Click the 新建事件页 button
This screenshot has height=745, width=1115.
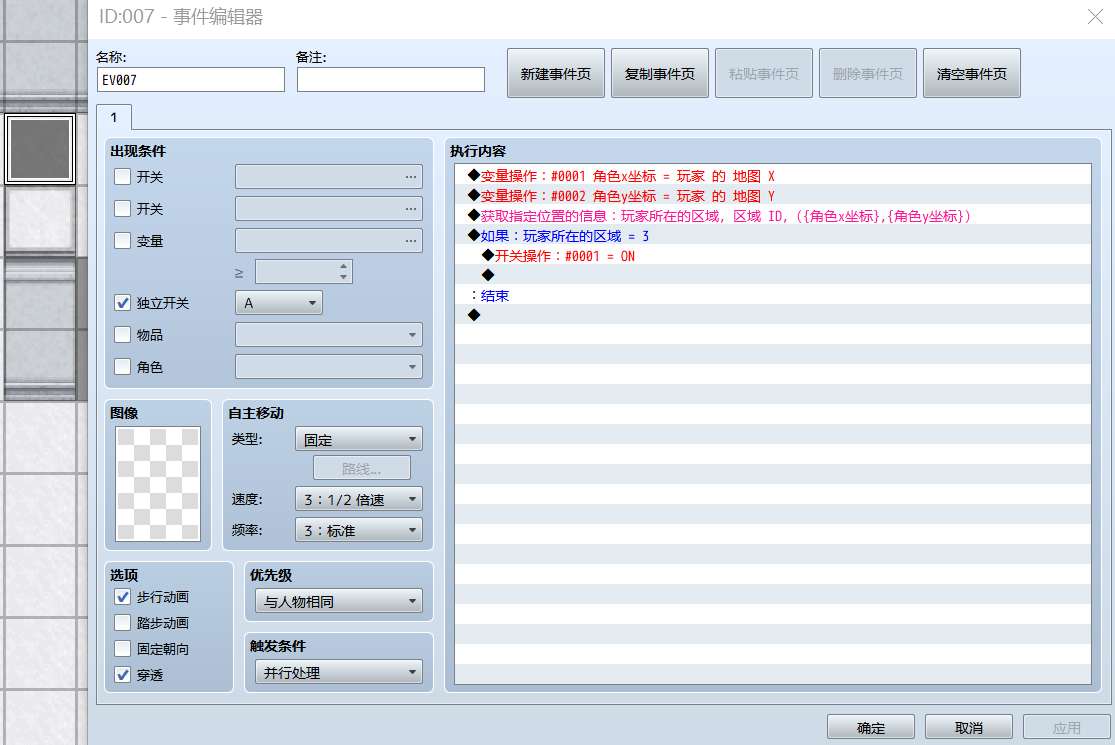[x=555, y=73]
